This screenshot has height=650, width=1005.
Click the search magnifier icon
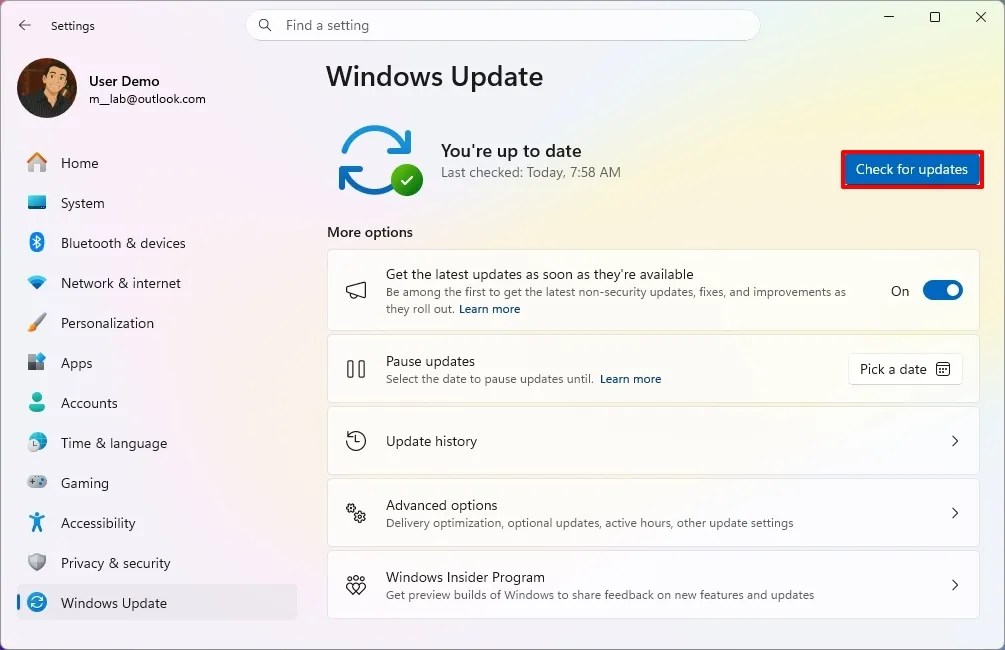[x=265, y=25]
